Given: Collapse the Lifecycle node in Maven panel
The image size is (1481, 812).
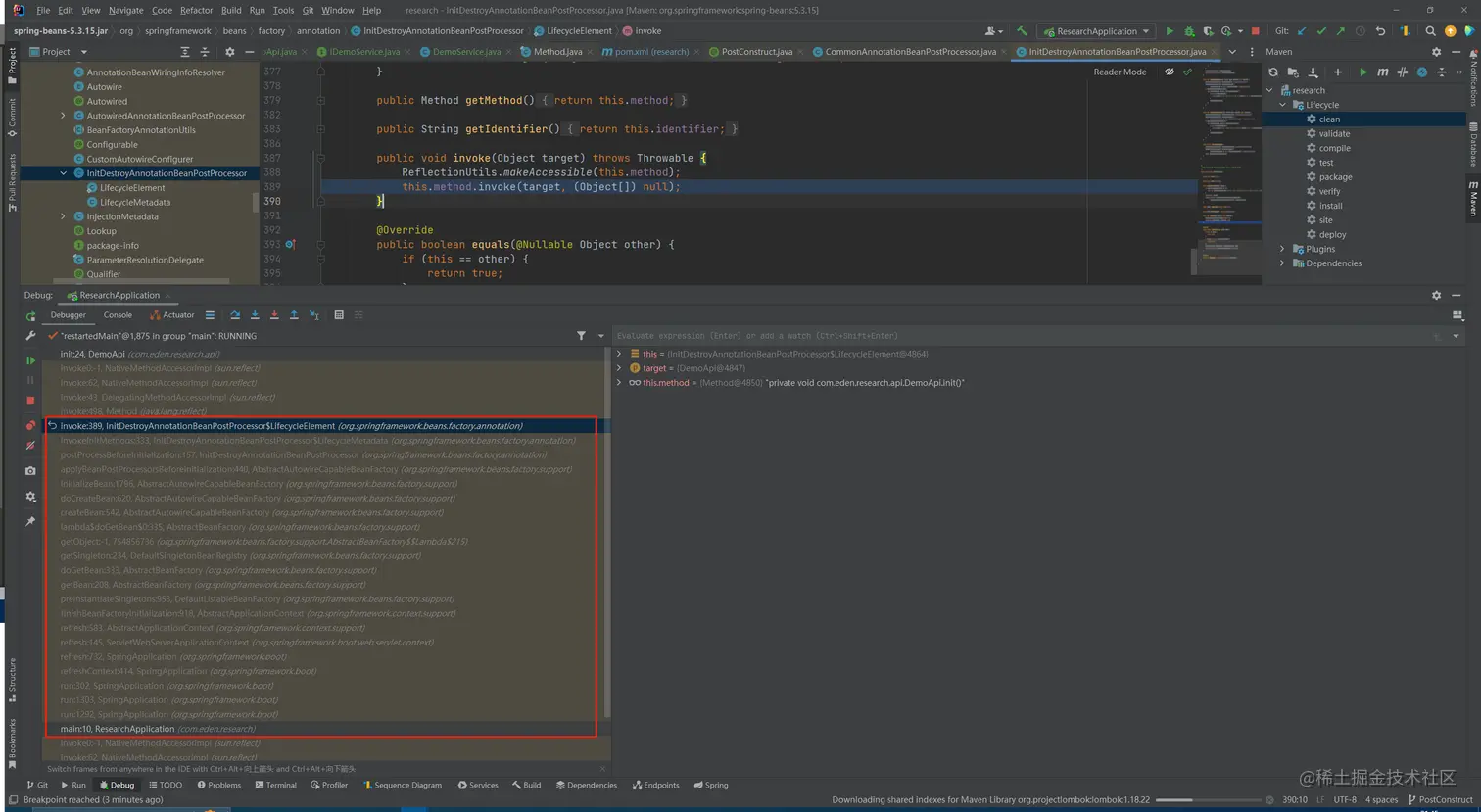Looking at the screenshot, I should tap(1283, 105).
